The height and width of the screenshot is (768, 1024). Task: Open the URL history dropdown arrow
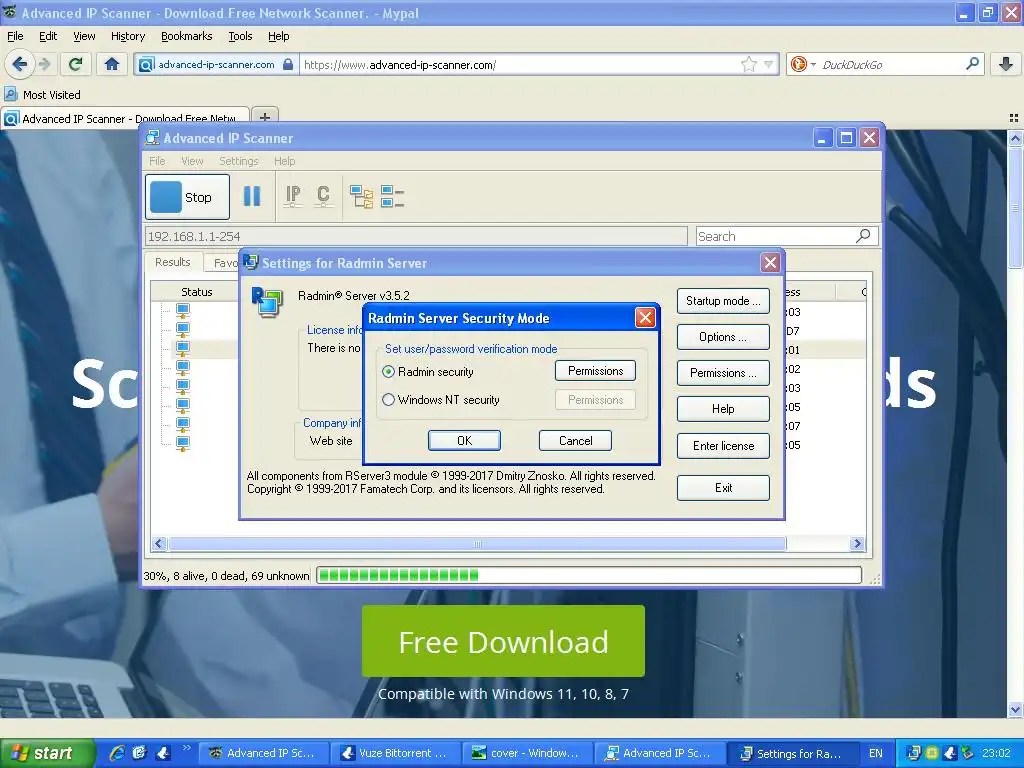pos(769,64)
